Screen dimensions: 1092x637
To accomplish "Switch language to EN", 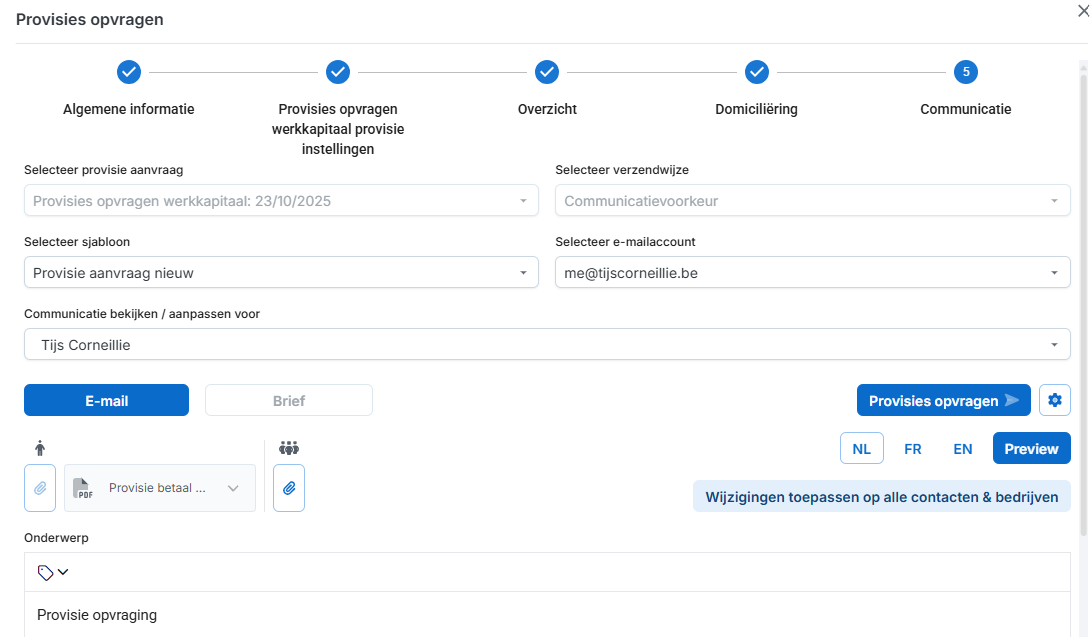I will pos(962,449).
